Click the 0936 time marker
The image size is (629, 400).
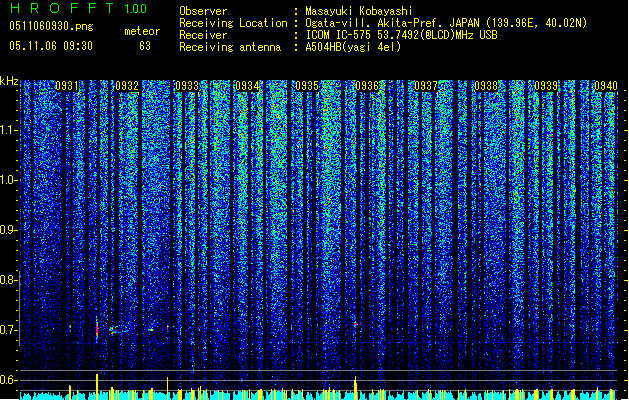pyautogui.click(x=367, y=86)
